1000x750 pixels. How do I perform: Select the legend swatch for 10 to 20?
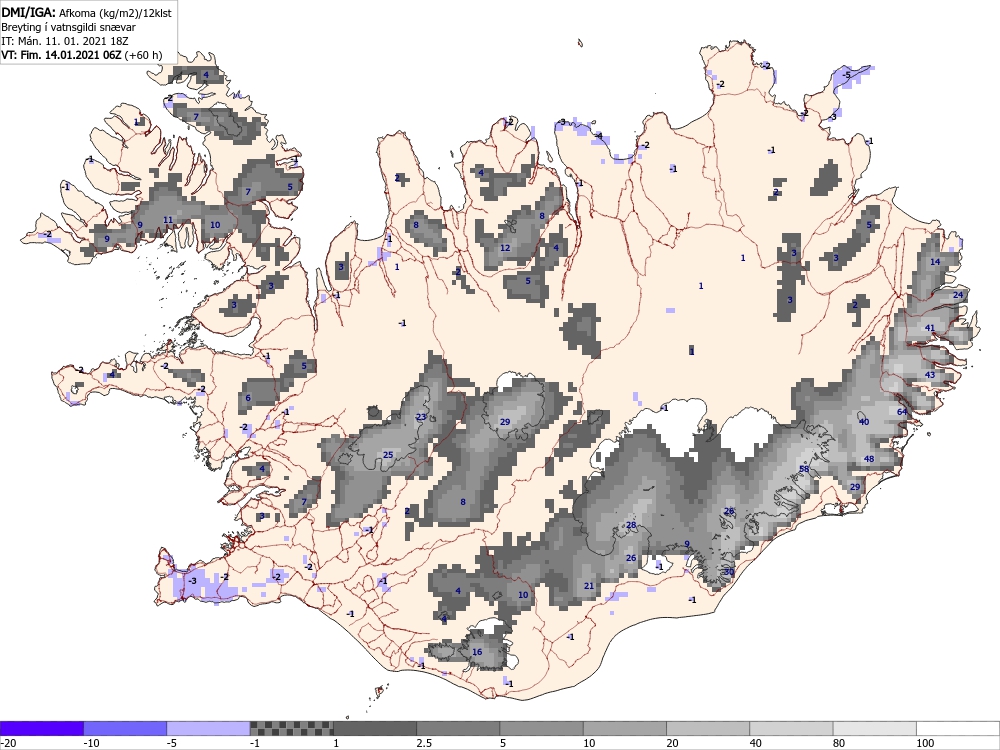pyautogui.click(x=625, y=728)
